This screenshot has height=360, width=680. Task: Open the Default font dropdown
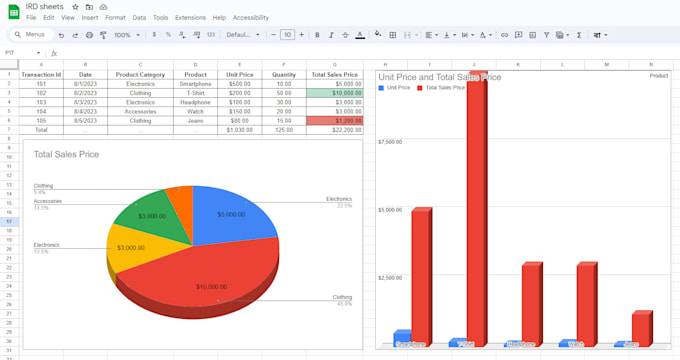(242, 35)
